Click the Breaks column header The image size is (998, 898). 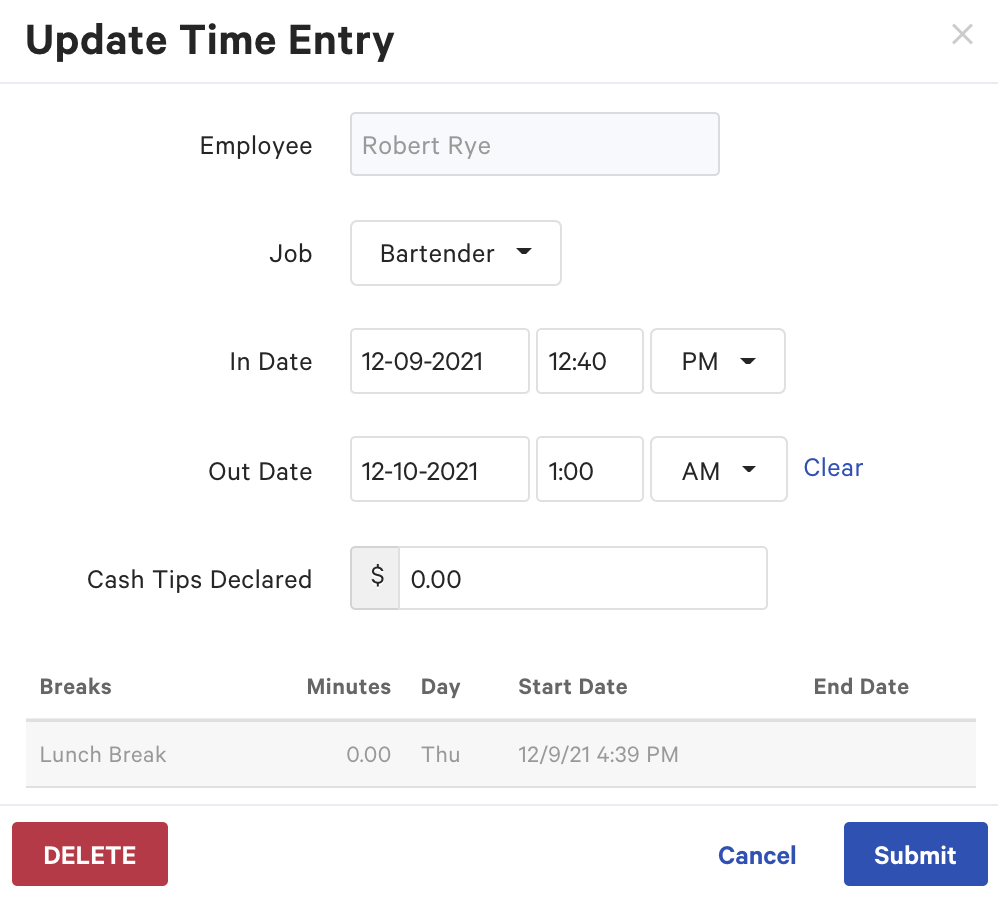tap(75, 686)
